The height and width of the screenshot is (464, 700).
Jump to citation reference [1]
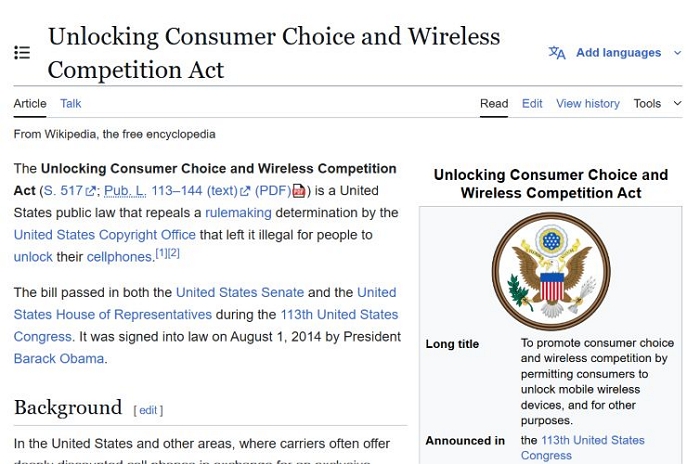click(x=160, y=253)
